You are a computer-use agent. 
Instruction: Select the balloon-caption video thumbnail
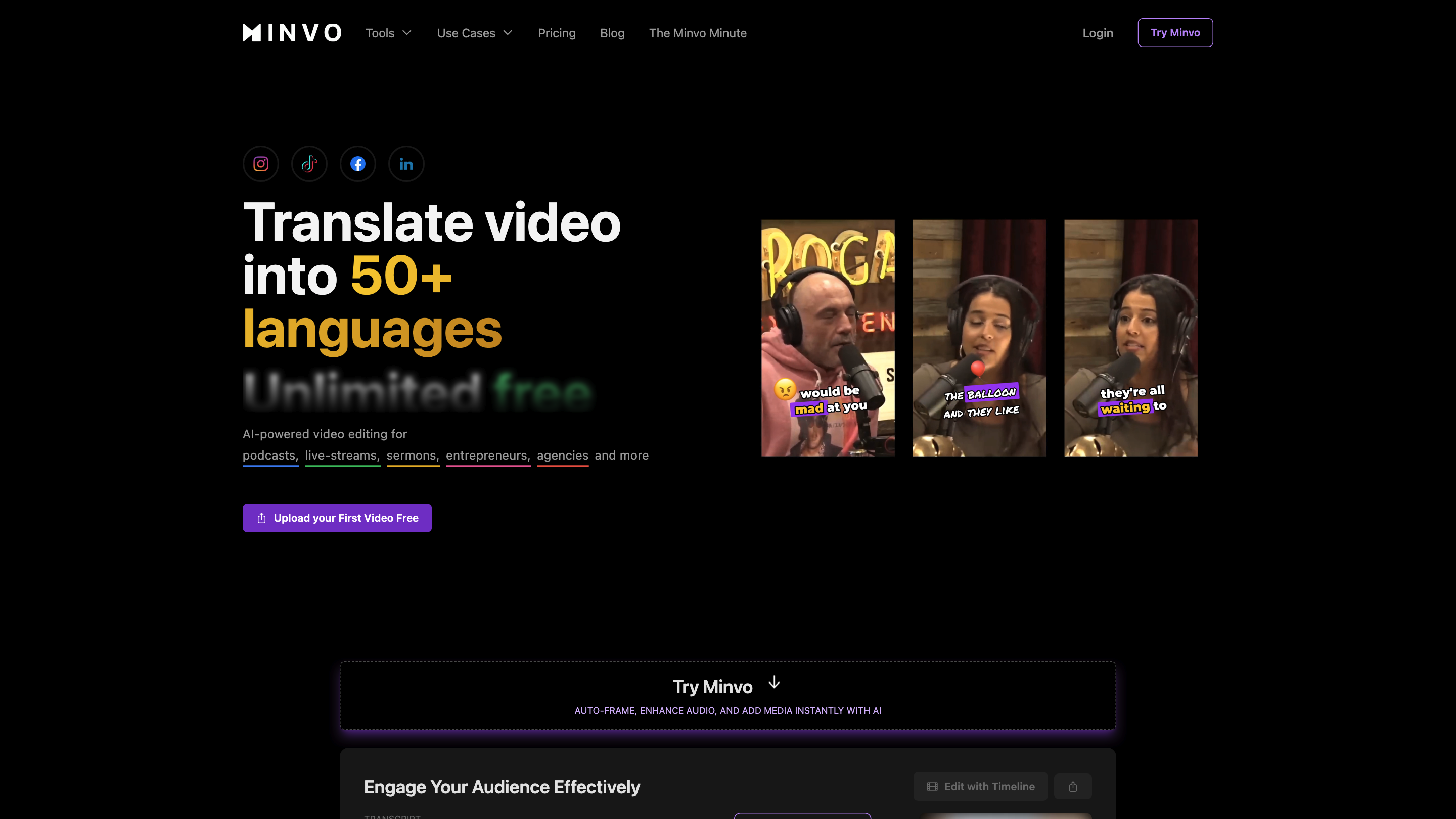point(979,338)
